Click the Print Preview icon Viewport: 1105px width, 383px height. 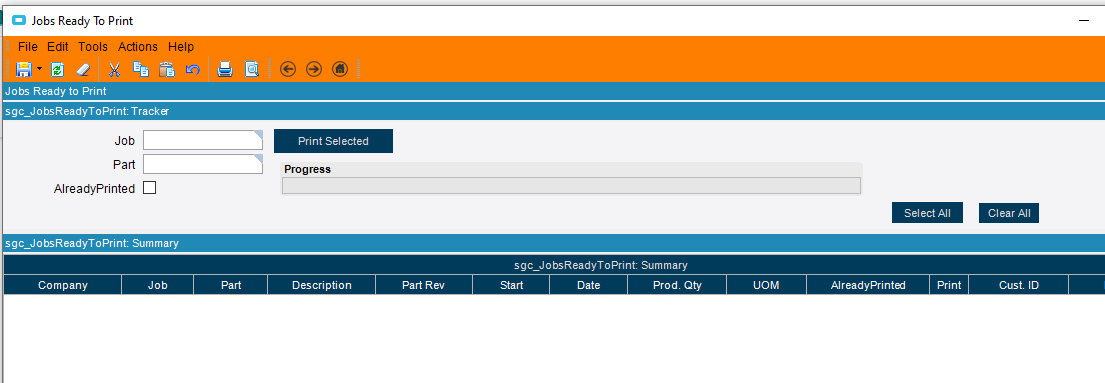(x=252, y=69)
